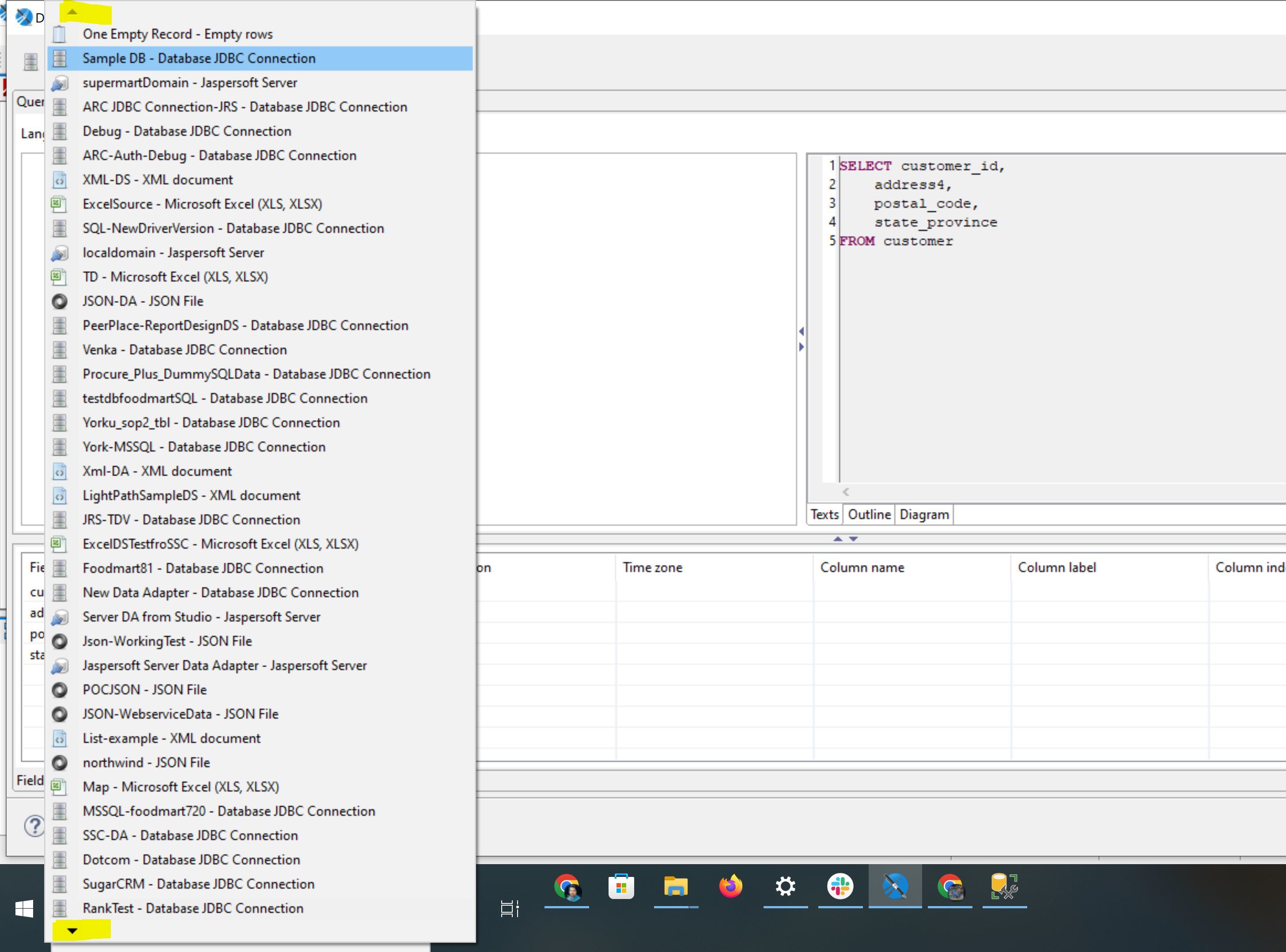Screen dimensions: 1286x952
Task: Switch to the Diagram tab
Action: coord(924,514)
